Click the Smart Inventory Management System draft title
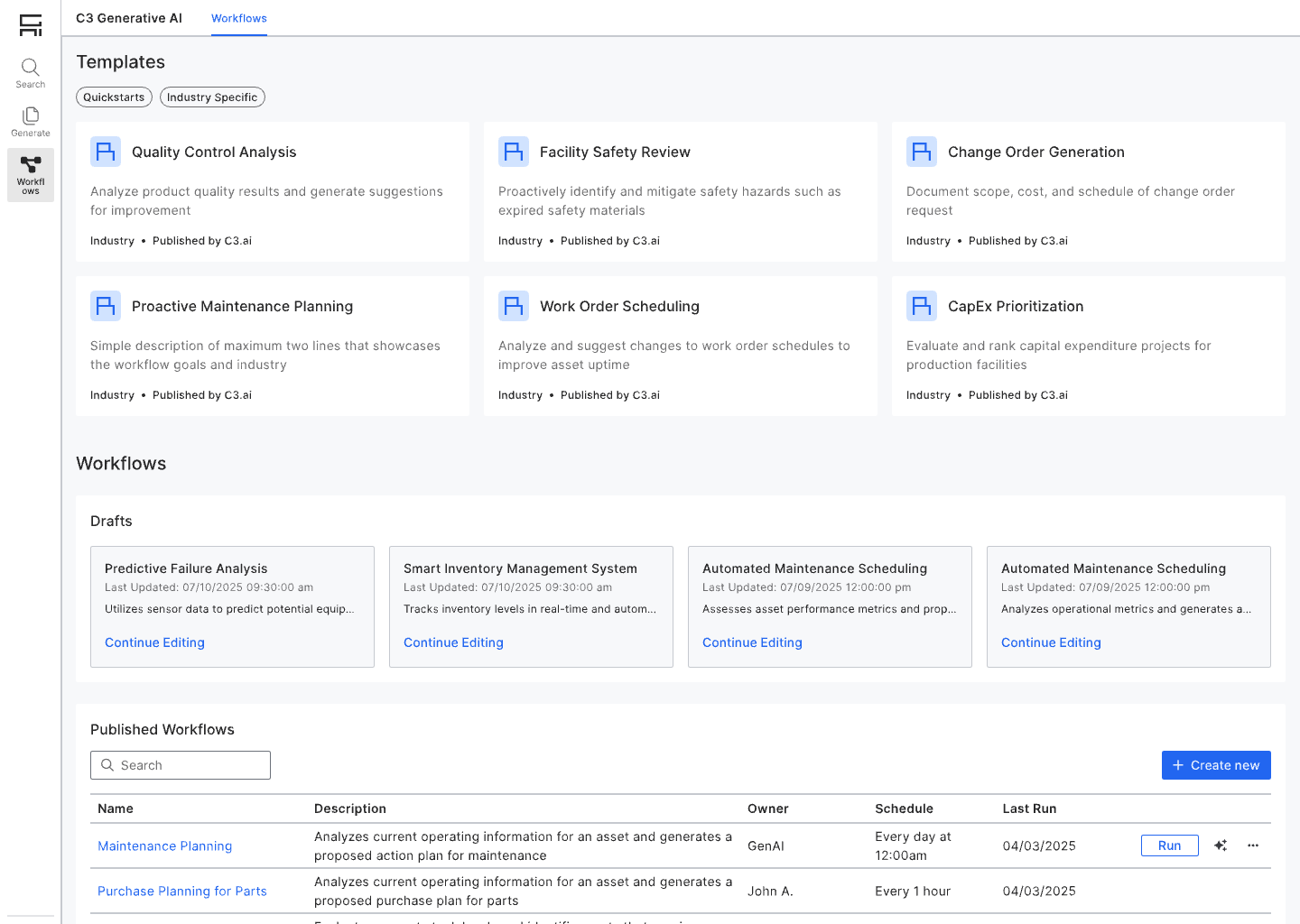 tap(520, 568)
